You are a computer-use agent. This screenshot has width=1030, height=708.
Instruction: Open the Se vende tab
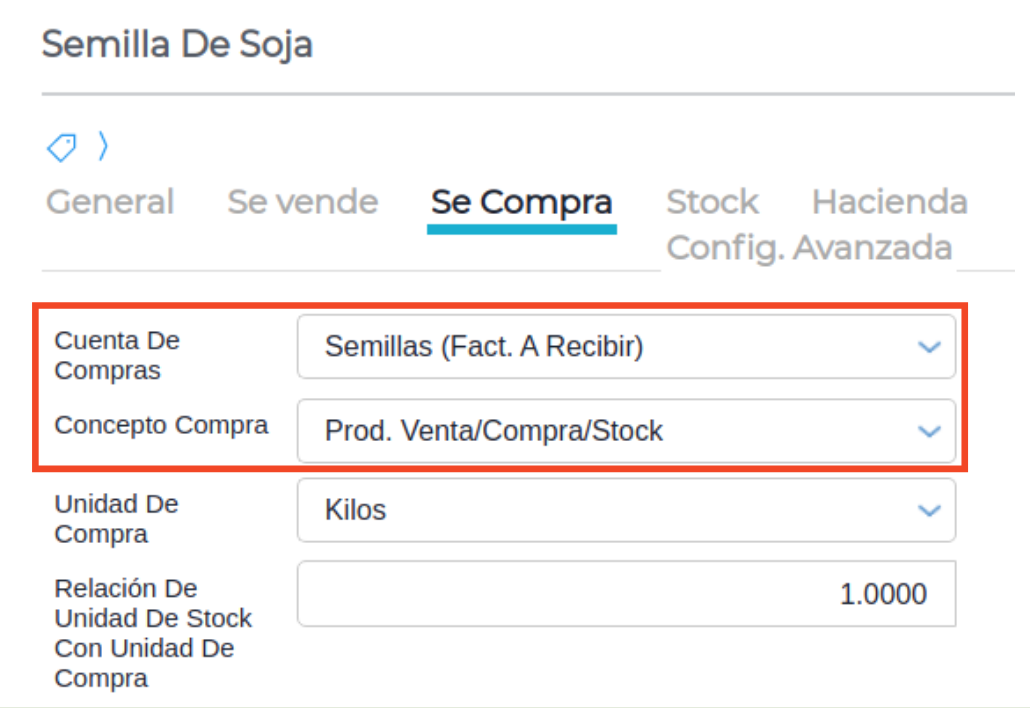(302, 202)
